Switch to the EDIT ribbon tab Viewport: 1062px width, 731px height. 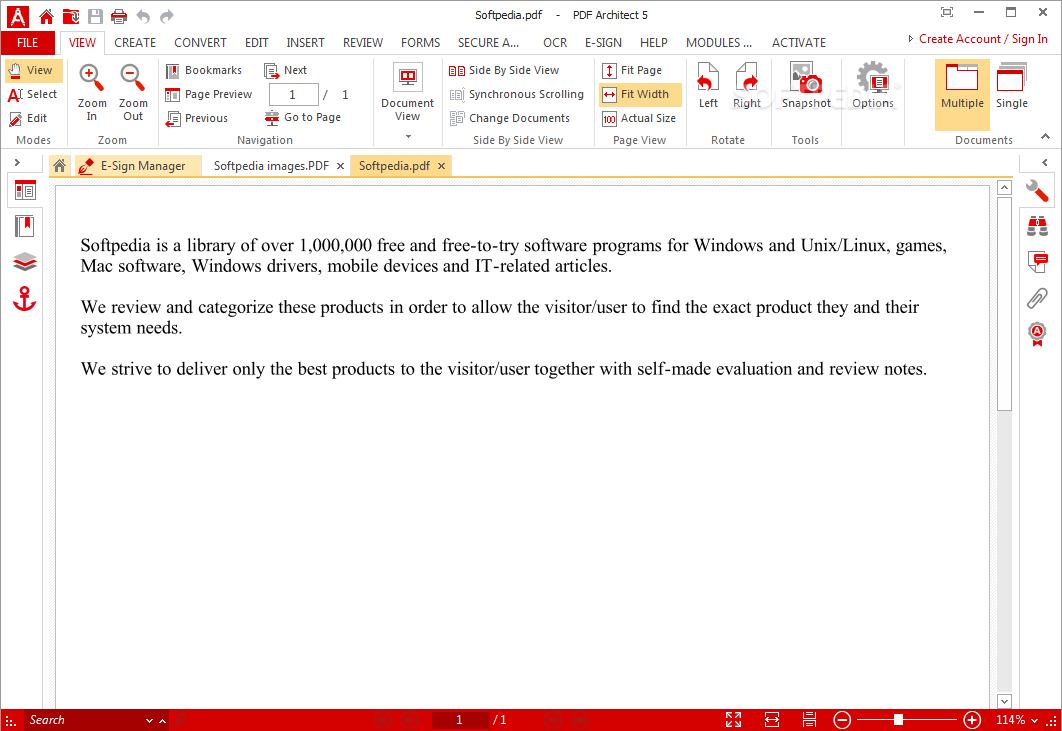[x=257, y=43]
